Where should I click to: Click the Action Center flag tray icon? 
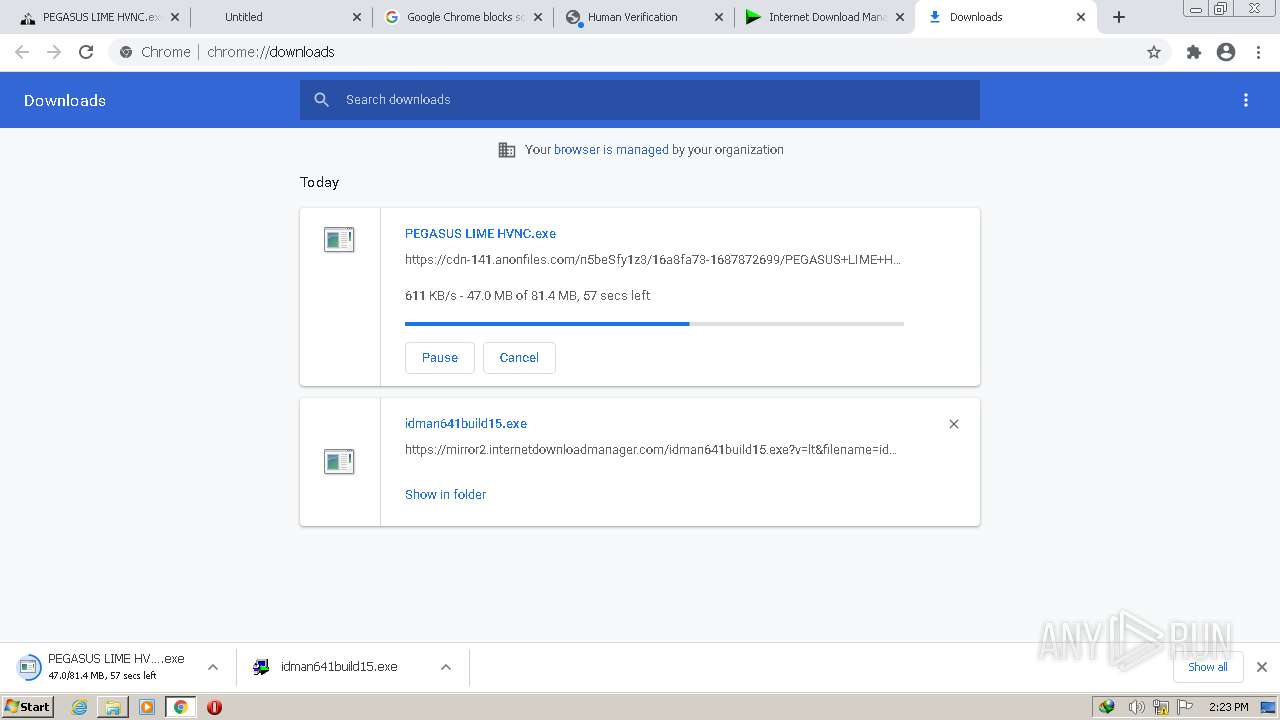click(1186, 707)
